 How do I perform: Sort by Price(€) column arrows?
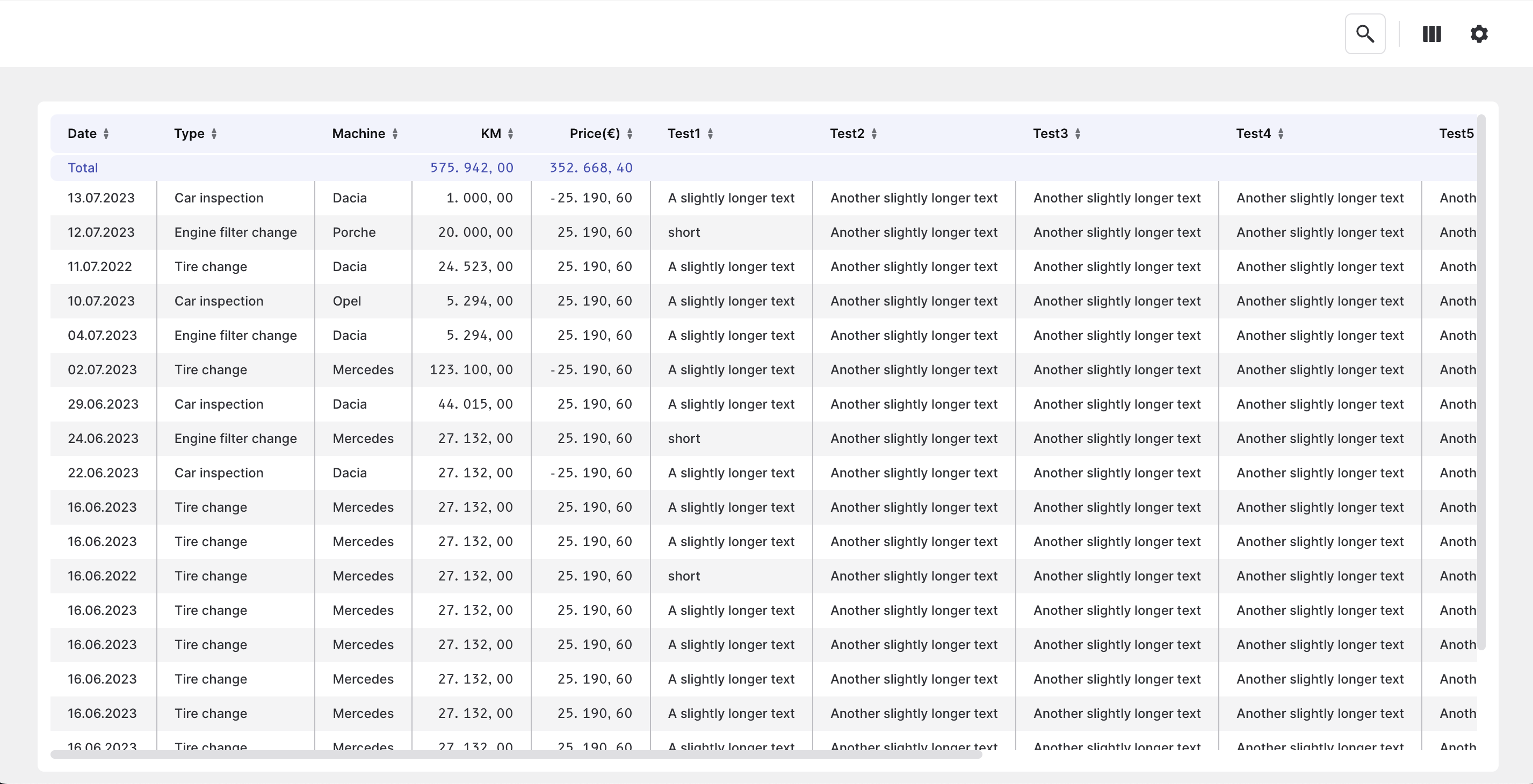pos(630,134)
